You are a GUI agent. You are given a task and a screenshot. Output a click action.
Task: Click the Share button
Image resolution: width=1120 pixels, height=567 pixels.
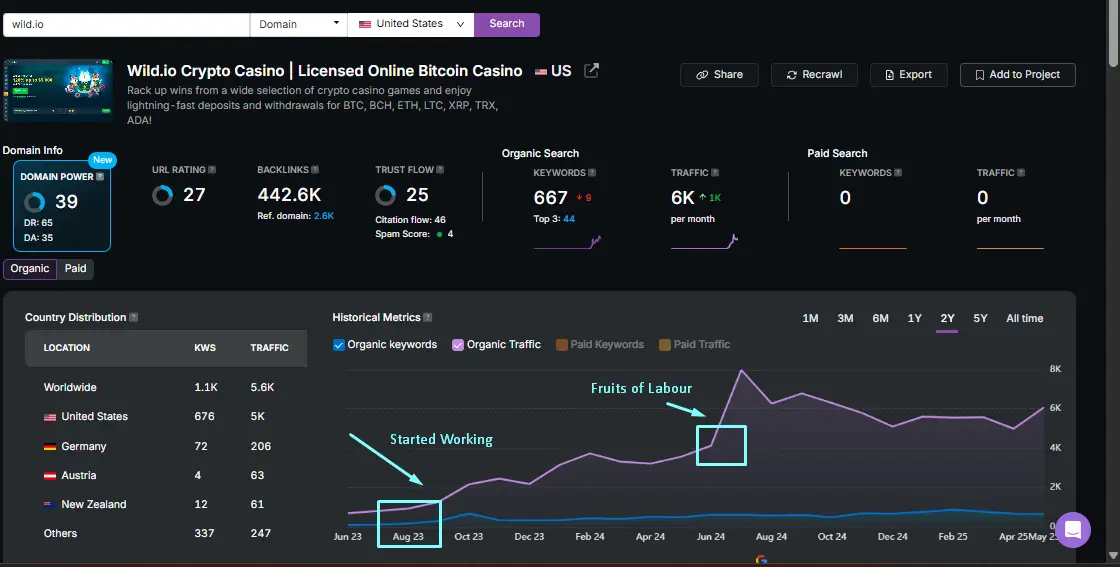[x=719, y=75]
